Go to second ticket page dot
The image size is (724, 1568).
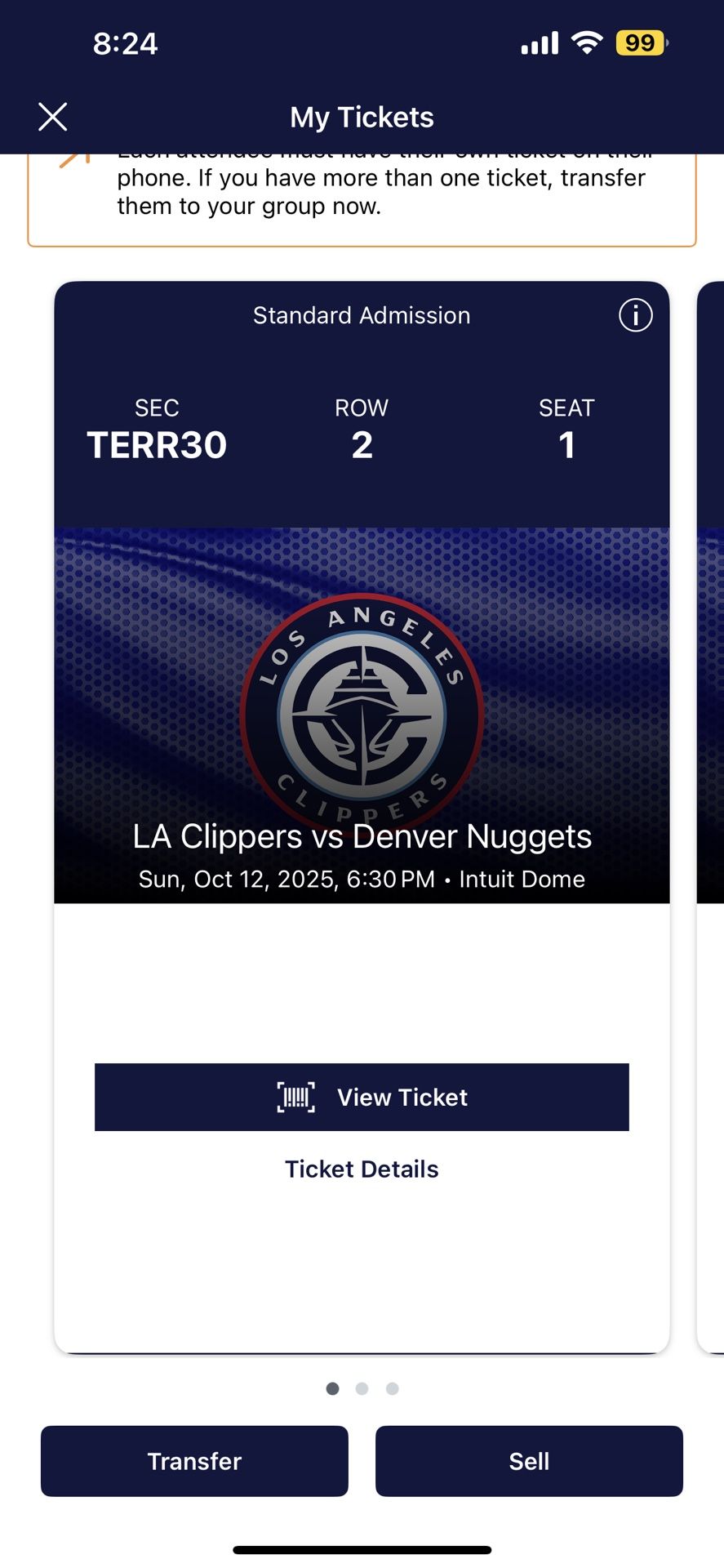point(362,1388)
